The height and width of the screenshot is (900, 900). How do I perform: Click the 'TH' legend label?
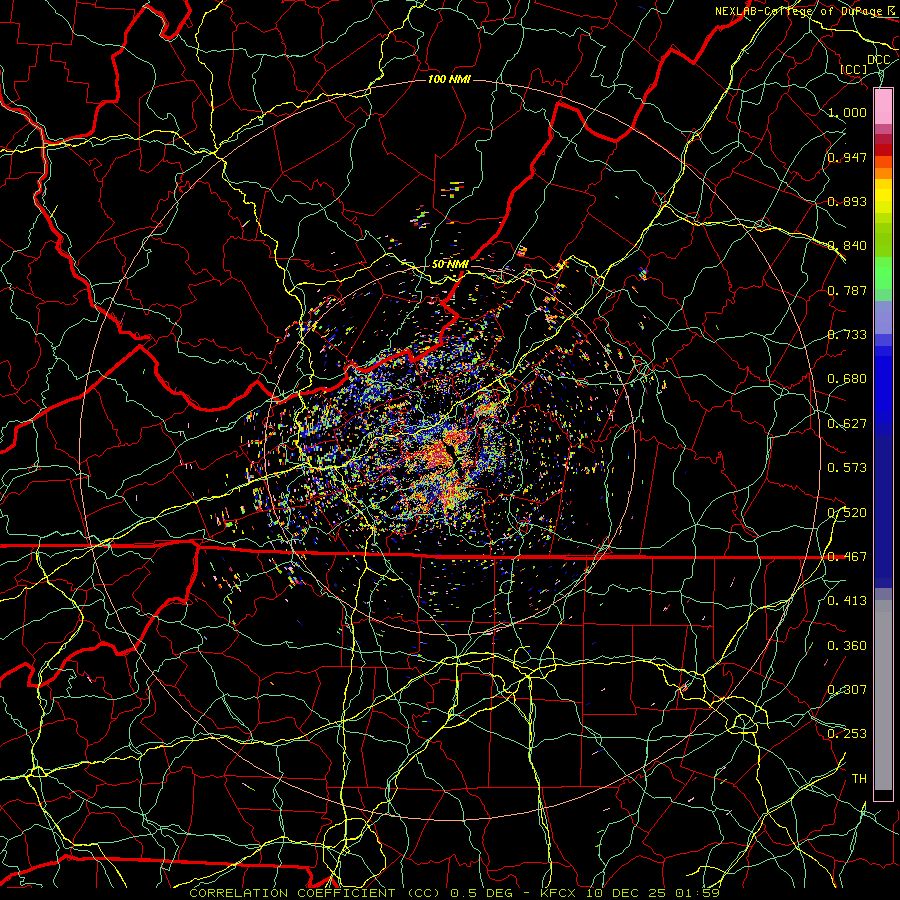(x=859, y=779)
